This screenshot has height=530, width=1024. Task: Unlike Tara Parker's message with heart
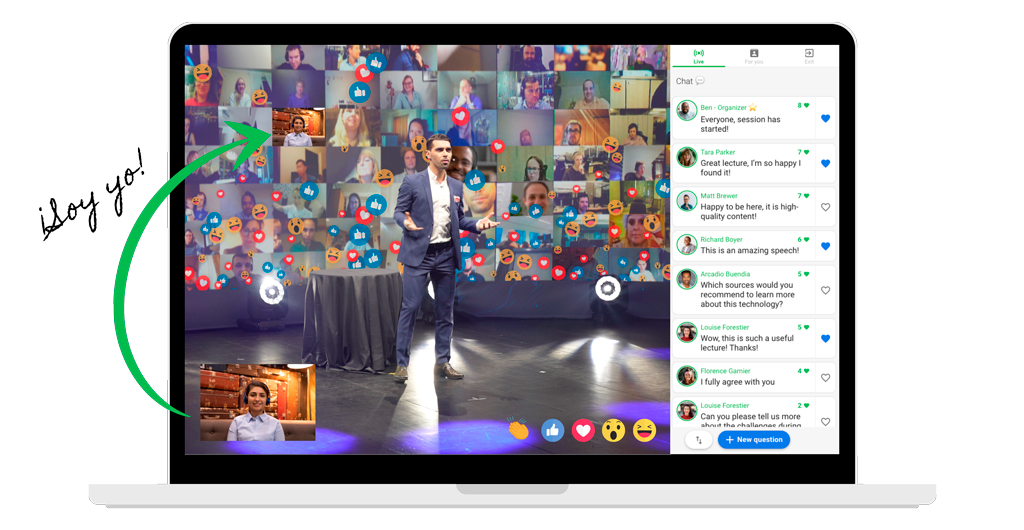tap(825, 163)
